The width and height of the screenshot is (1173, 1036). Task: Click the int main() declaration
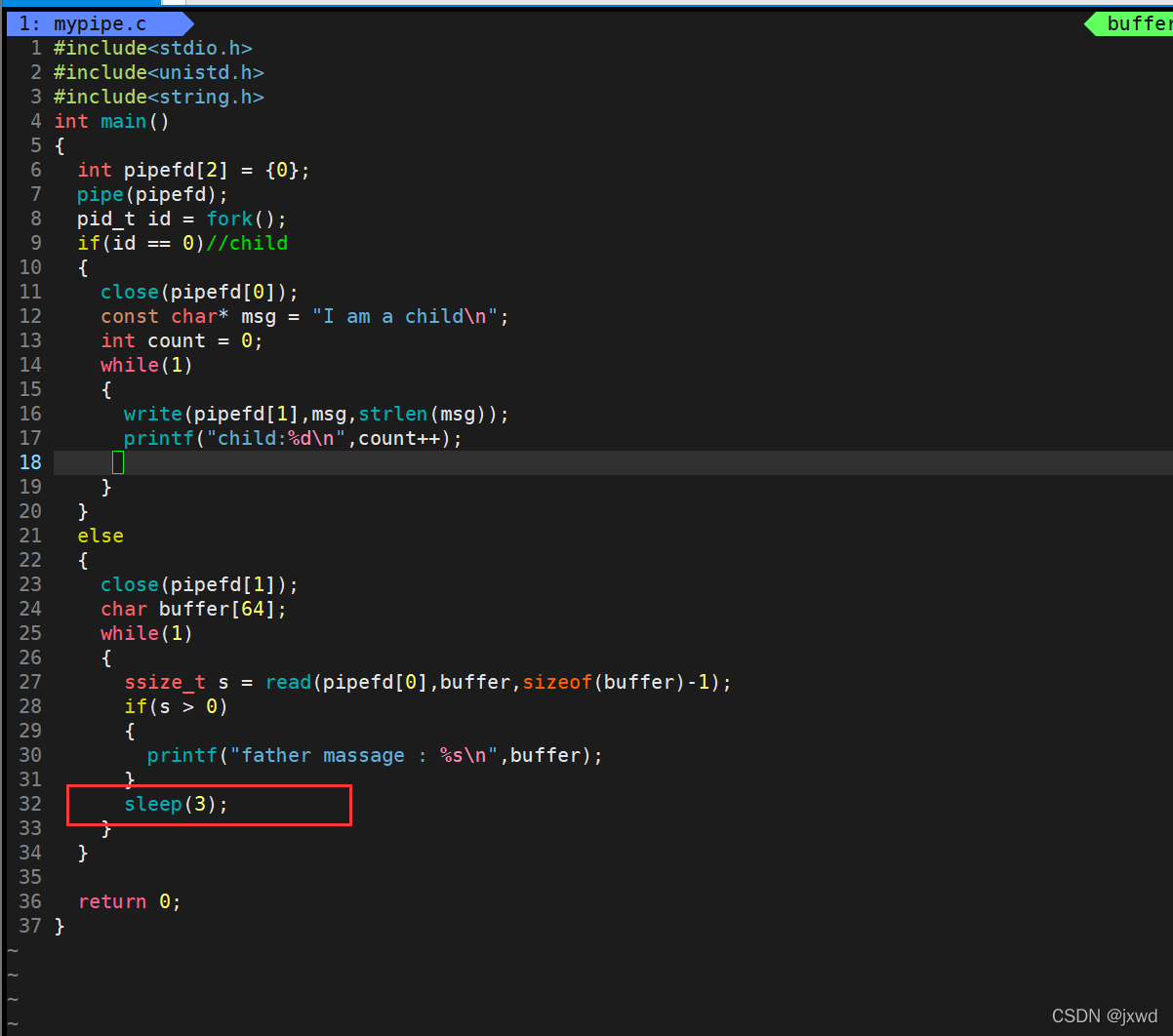point(112,121)
